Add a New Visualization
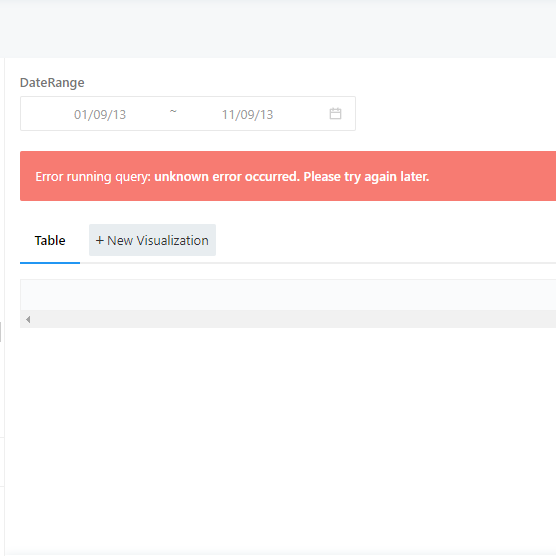 (152, 240)
